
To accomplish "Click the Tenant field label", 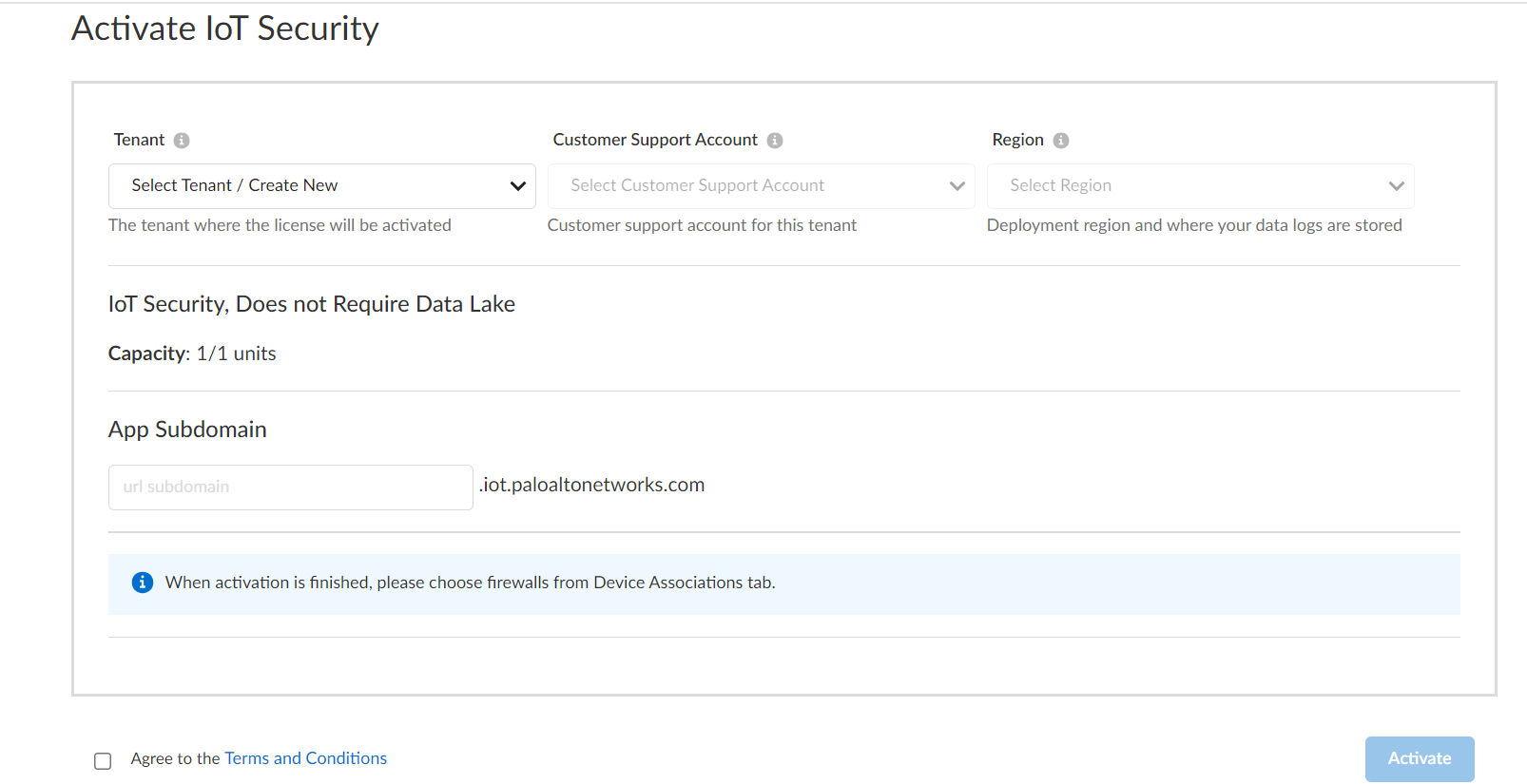I will [x=139, y=140].
